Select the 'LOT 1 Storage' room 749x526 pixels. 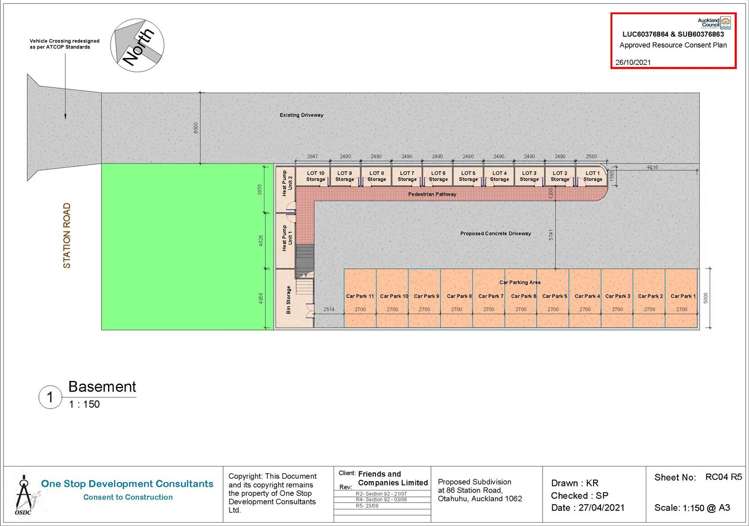(591, 176)
